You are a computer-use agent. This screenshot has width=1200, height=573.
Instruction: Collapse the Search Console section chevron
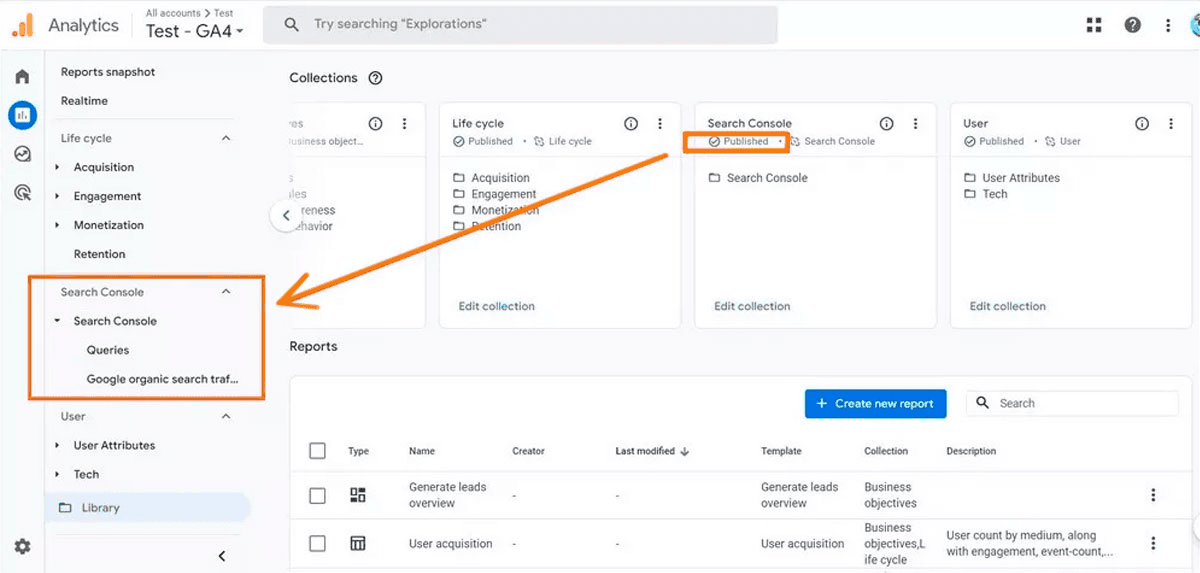coord(226,292)
